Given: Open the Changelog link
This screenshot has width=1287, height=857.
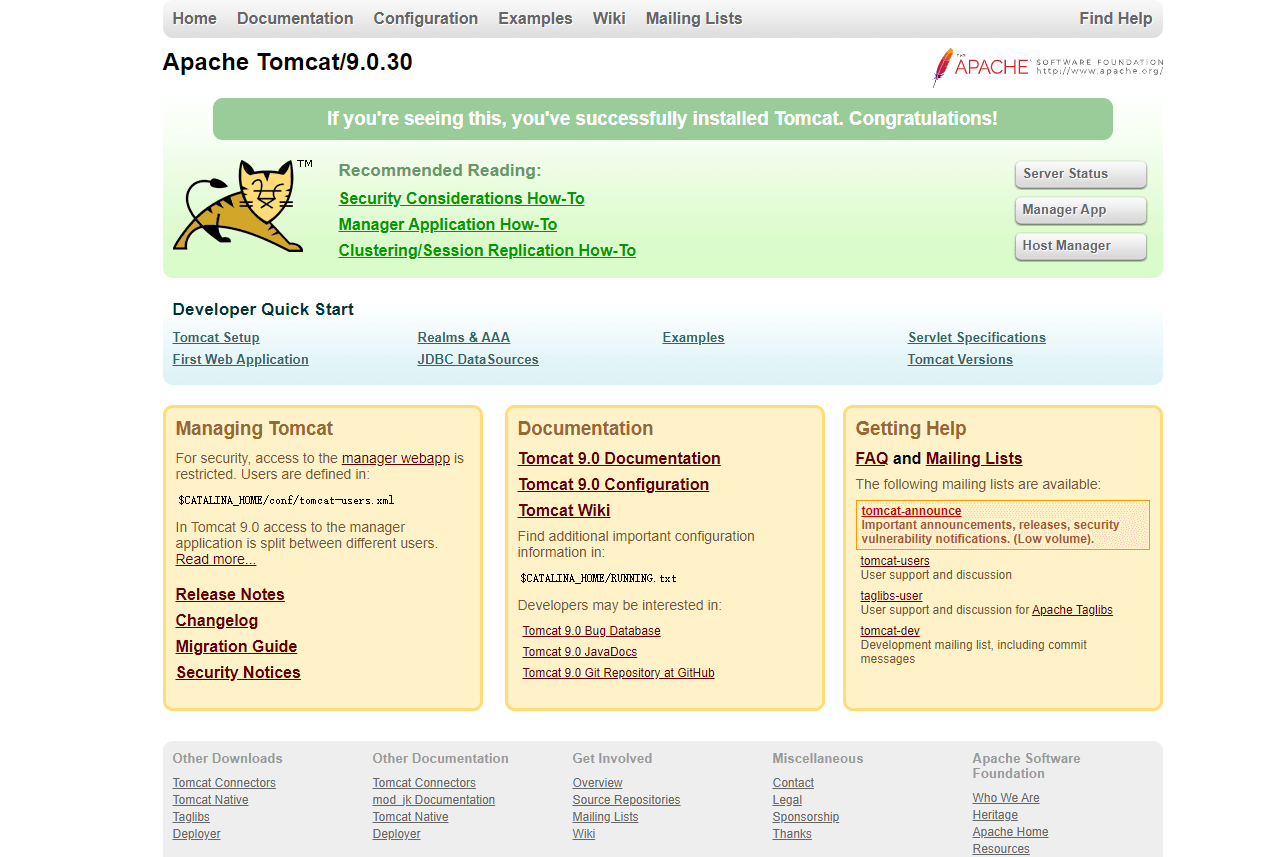Looking at the screenshot, I should [x=217, y=621].
